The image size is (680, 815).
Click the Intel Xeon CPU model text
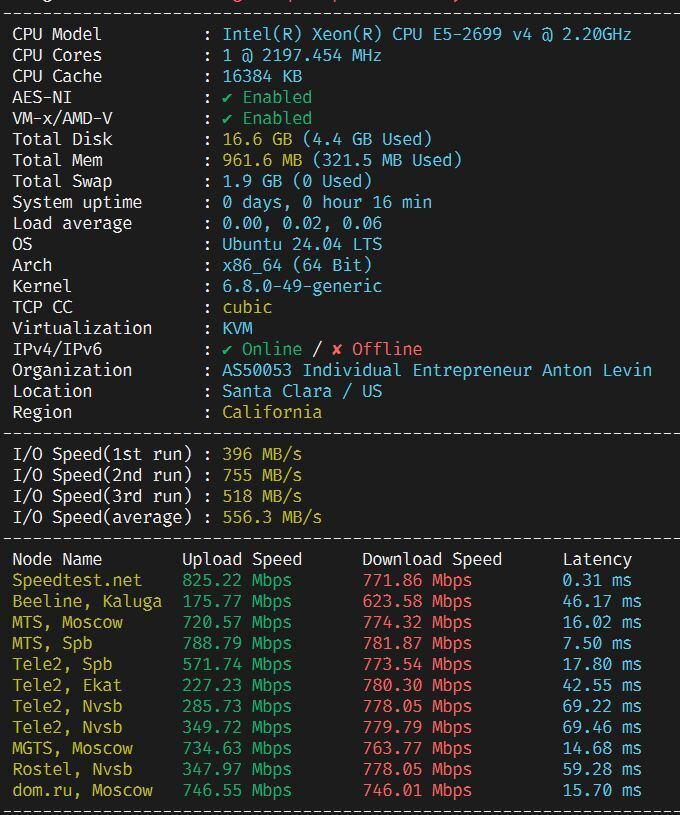point(426,34)
